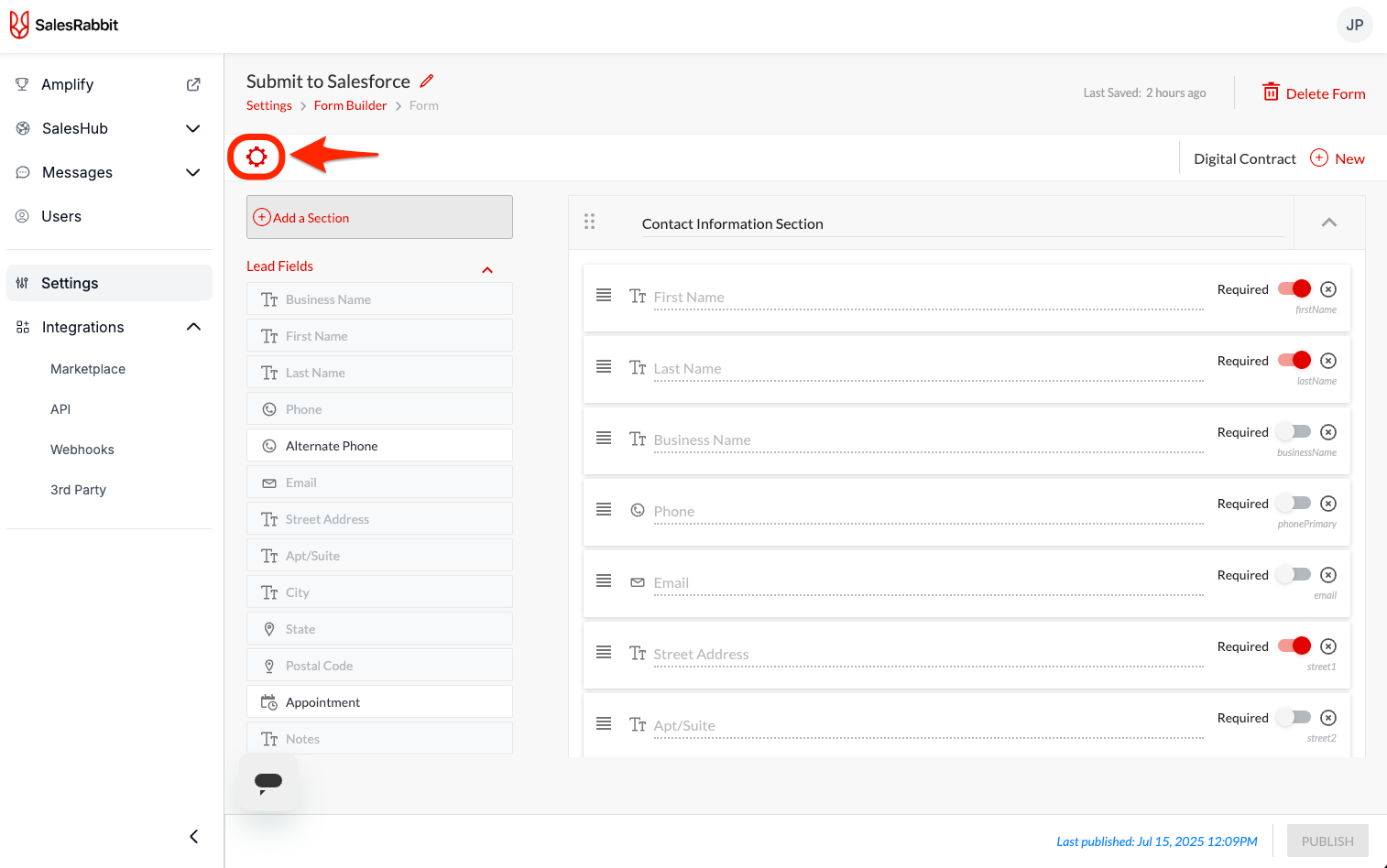Click the First Name field label input
This screenshot has width=1387, height=868.
point(928,298)
